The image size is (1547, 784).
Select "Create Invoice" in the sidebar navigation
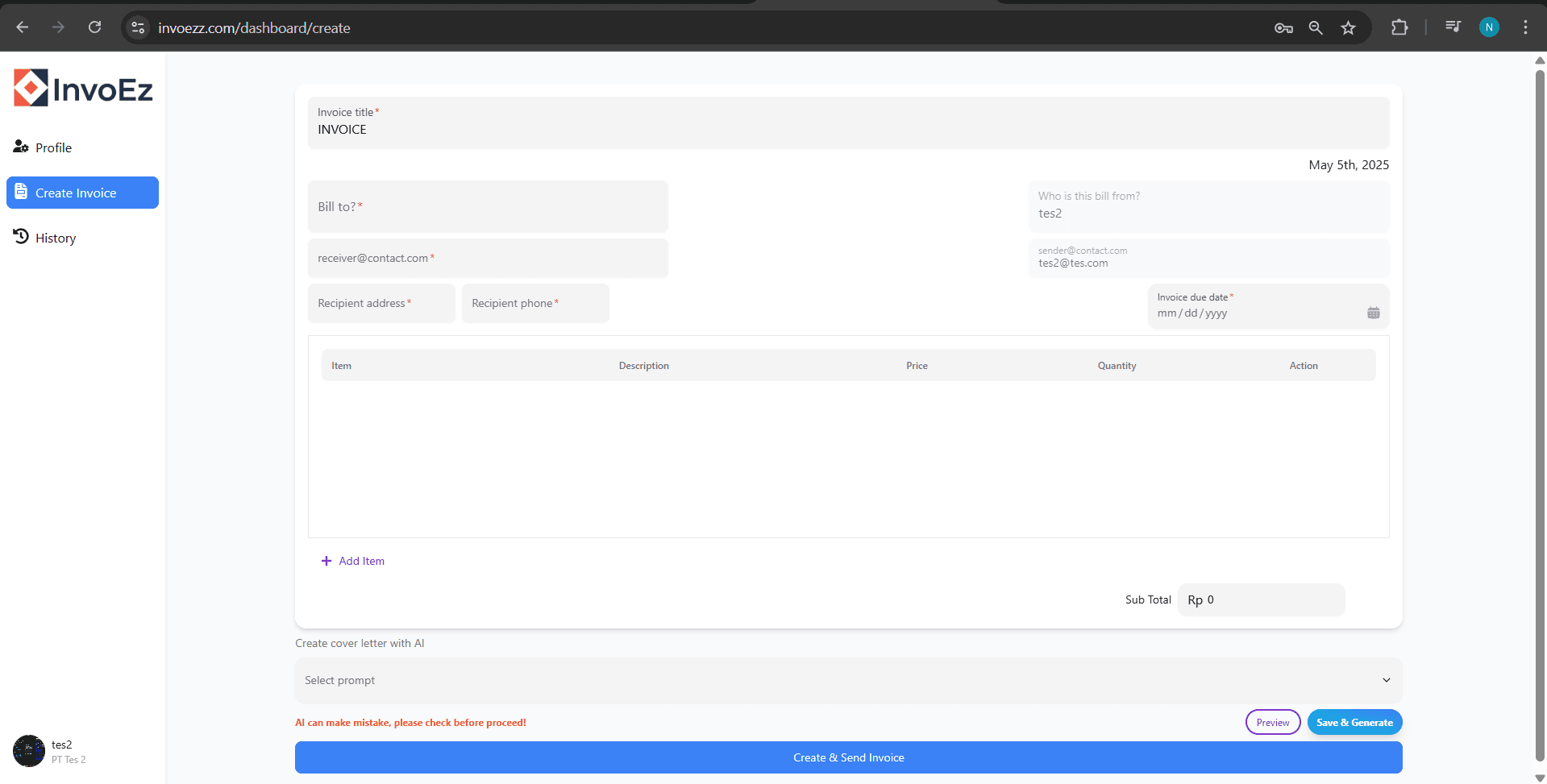(x=81, y=193)
